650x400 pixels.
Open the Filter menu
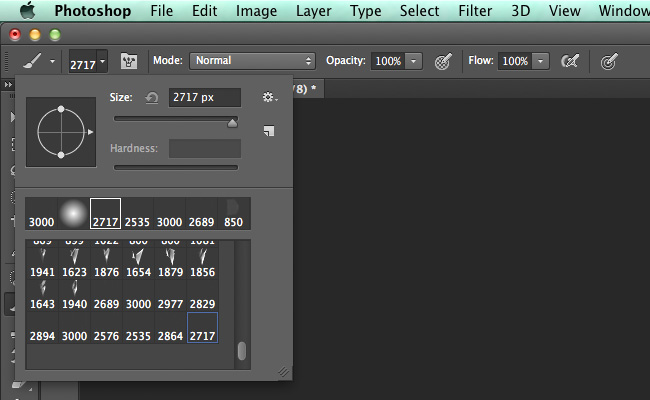click(x=475, y=11)
